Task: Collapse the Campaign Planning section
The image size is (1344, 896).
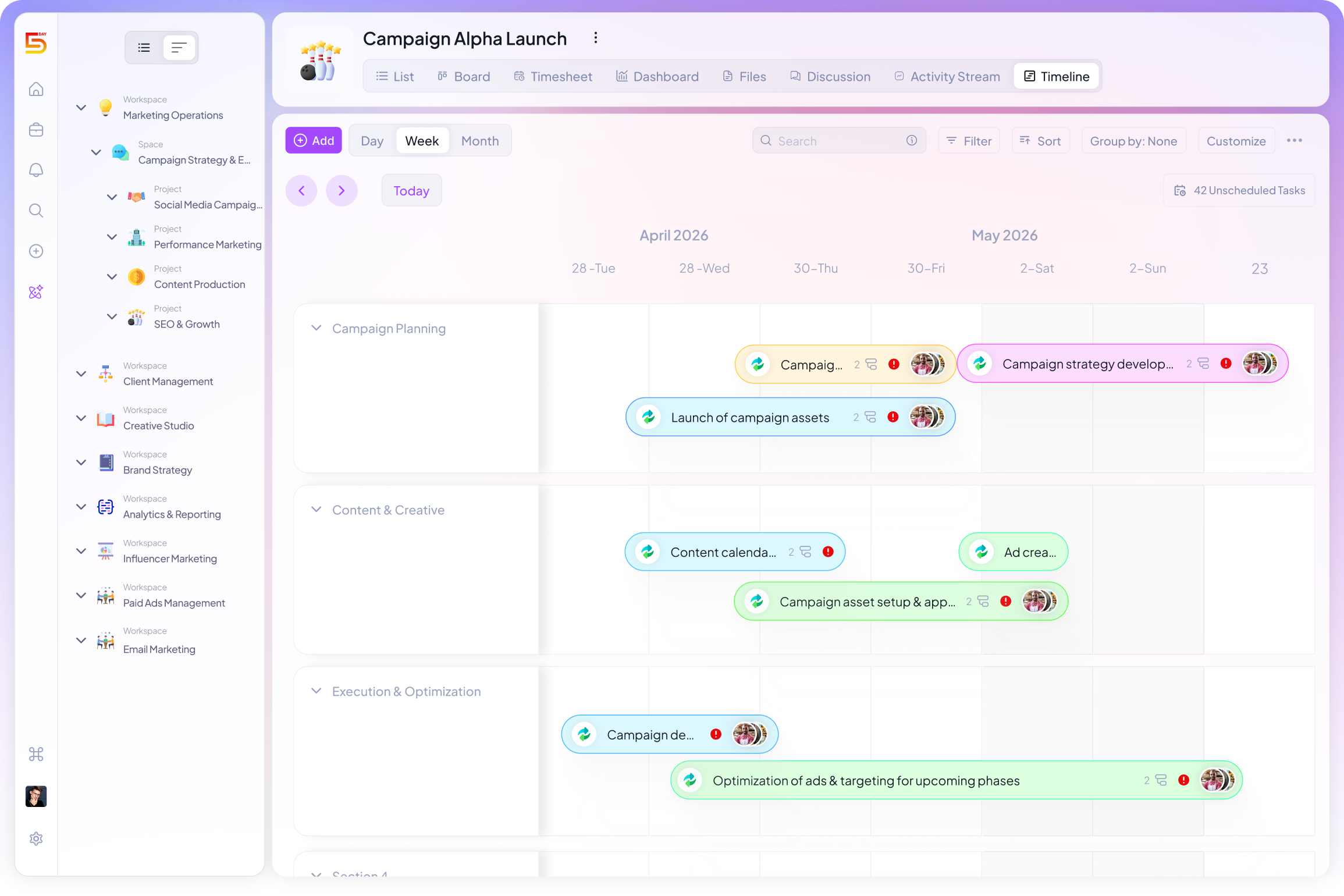Action: coord(317,328)
